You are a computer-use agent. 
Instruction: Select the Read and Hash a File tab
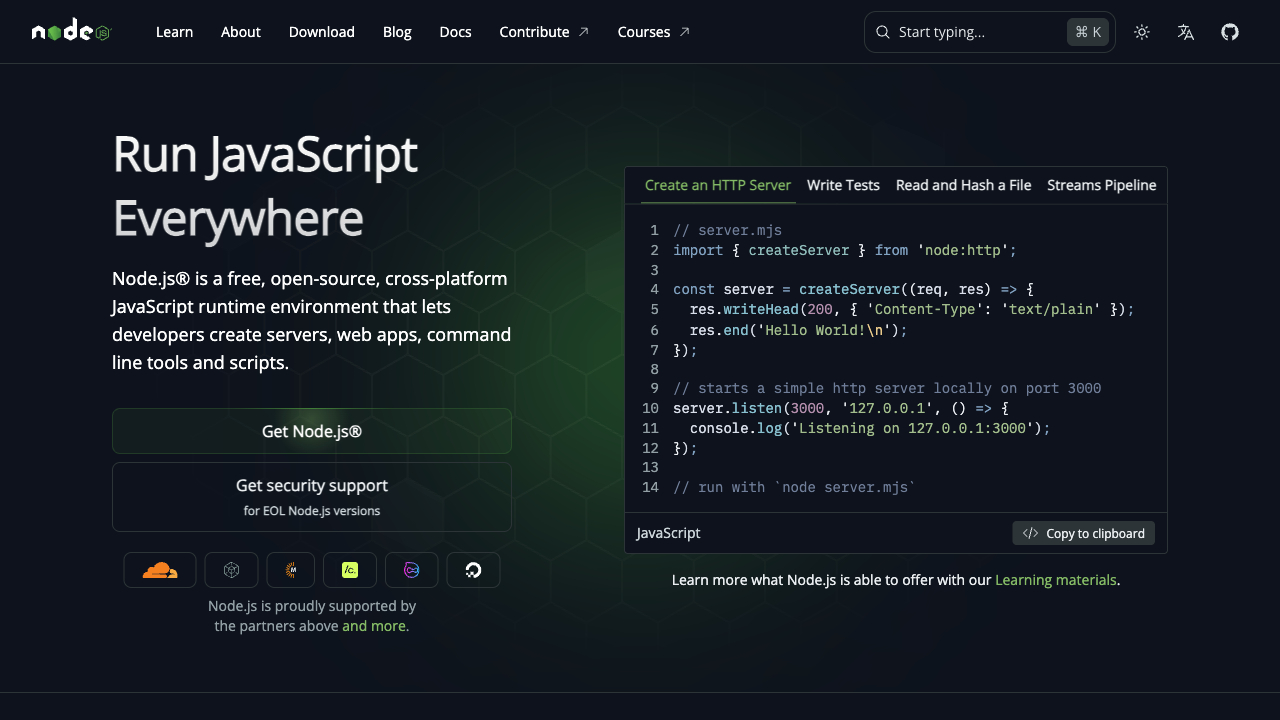[963, 185]
